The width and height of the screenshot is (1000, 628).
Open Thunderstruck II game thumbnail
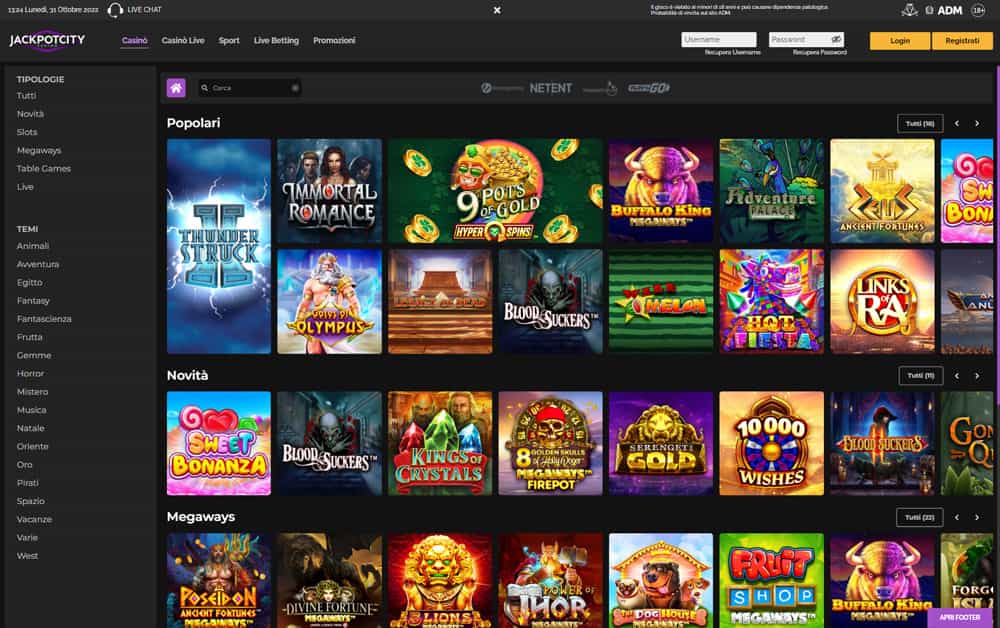pyautogui.click(x=219, y=246)
